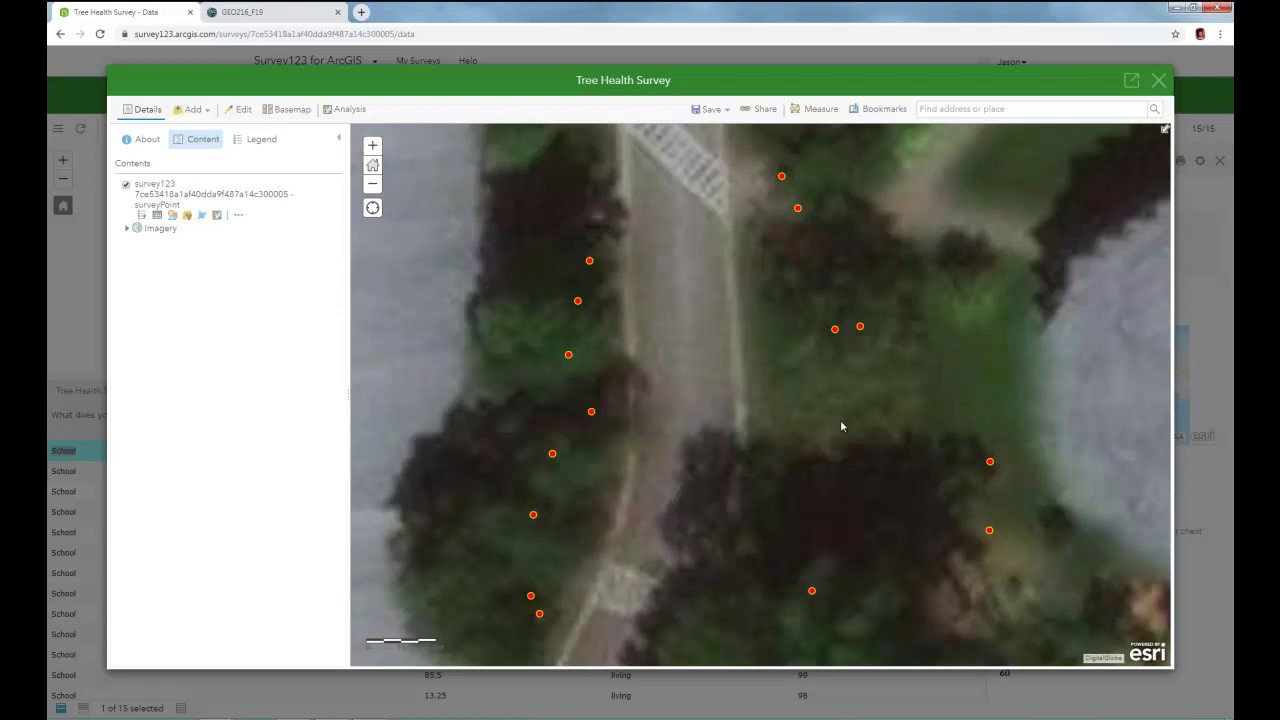Open the Chrome three-dot menu
1280x720 pixels.
coord(1220,34)
